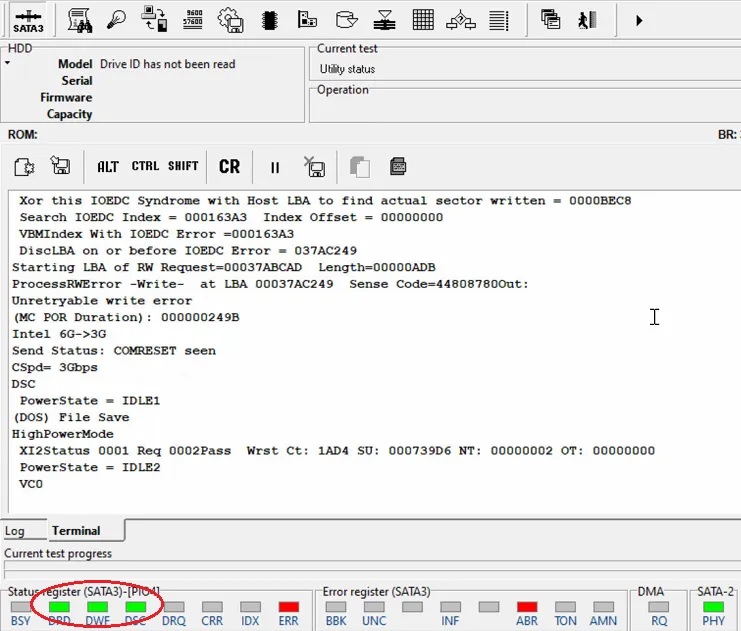Click the light bulb key icon
741x631 pixels.
click(117, 19)
